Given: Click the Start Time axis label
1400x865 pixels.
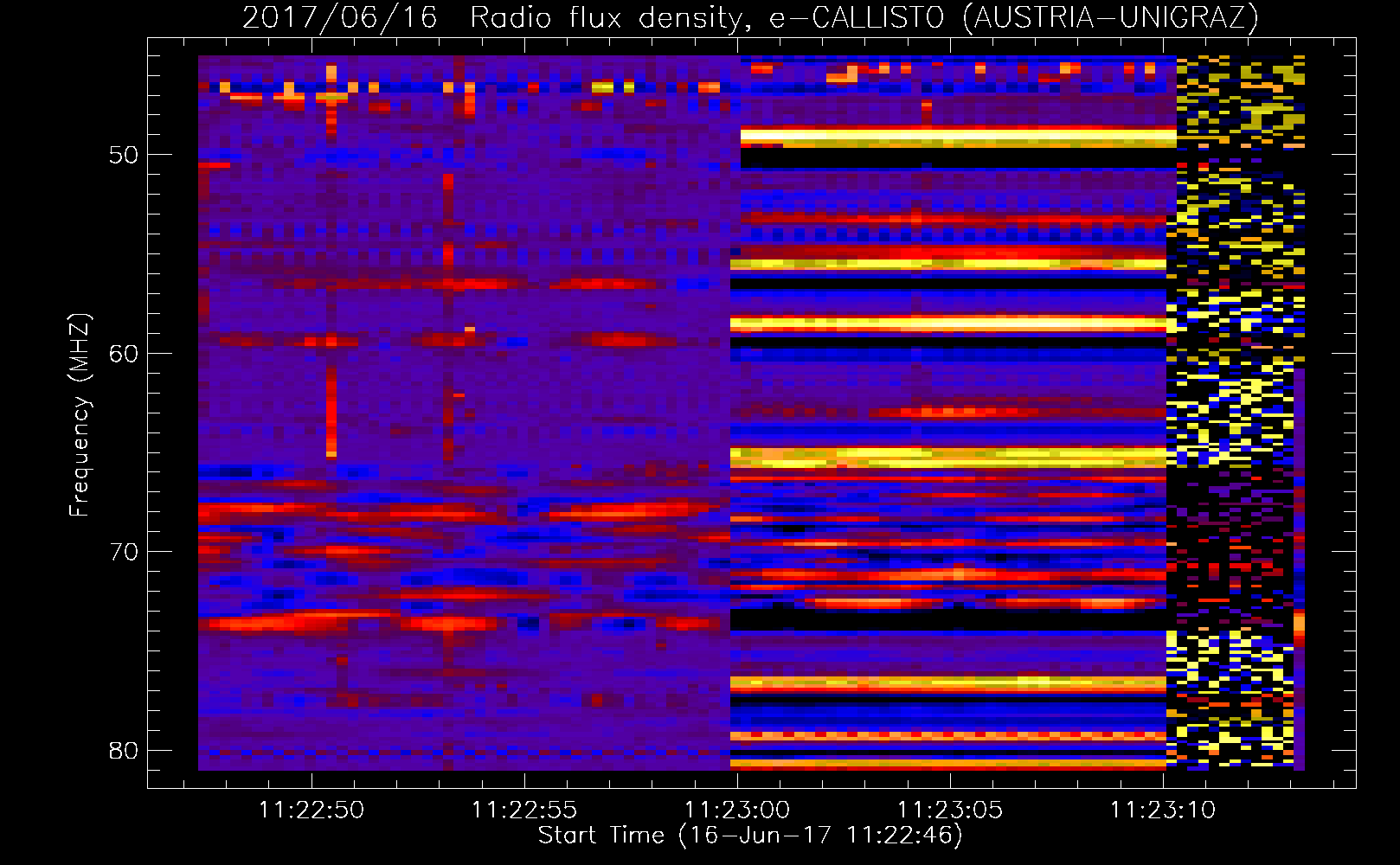Looking at the screenshot, I should click(x=750, y=836).
